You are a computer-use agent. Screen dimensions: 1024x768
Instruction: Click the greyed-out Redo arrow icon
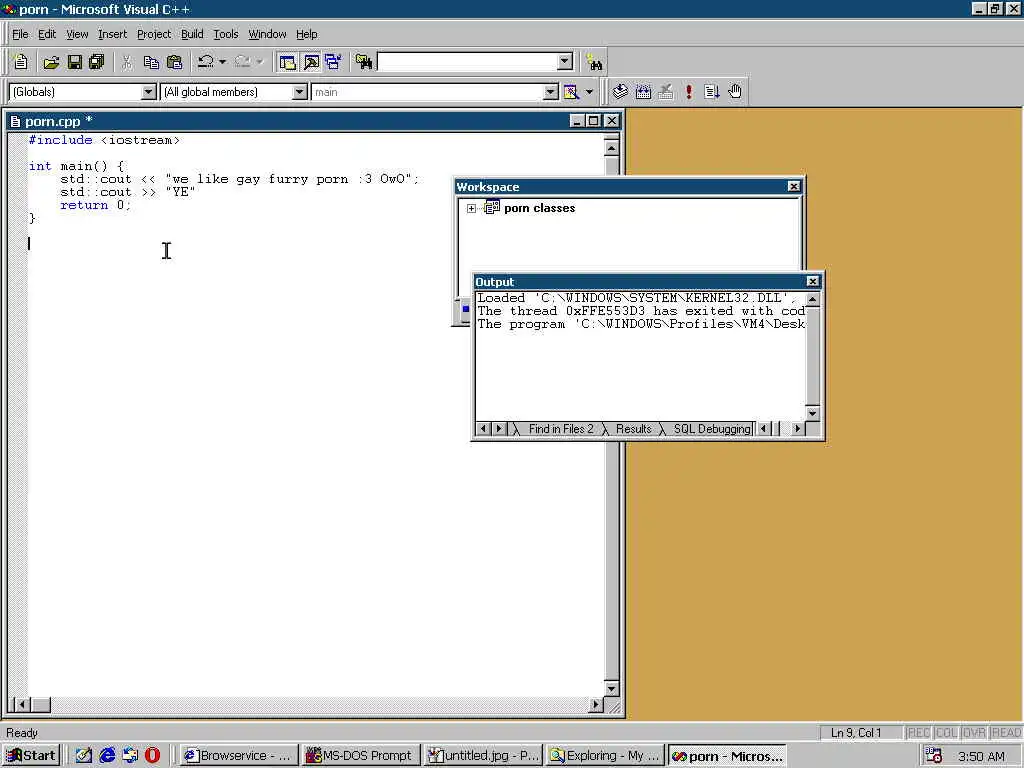[x=243, y=62]
